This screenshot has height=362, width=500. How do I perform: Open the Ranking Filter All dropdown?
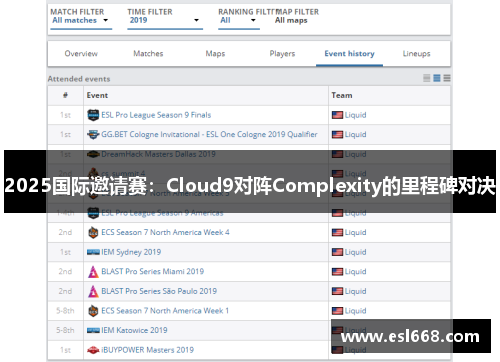pyautogui.click(x=239, y=20)
